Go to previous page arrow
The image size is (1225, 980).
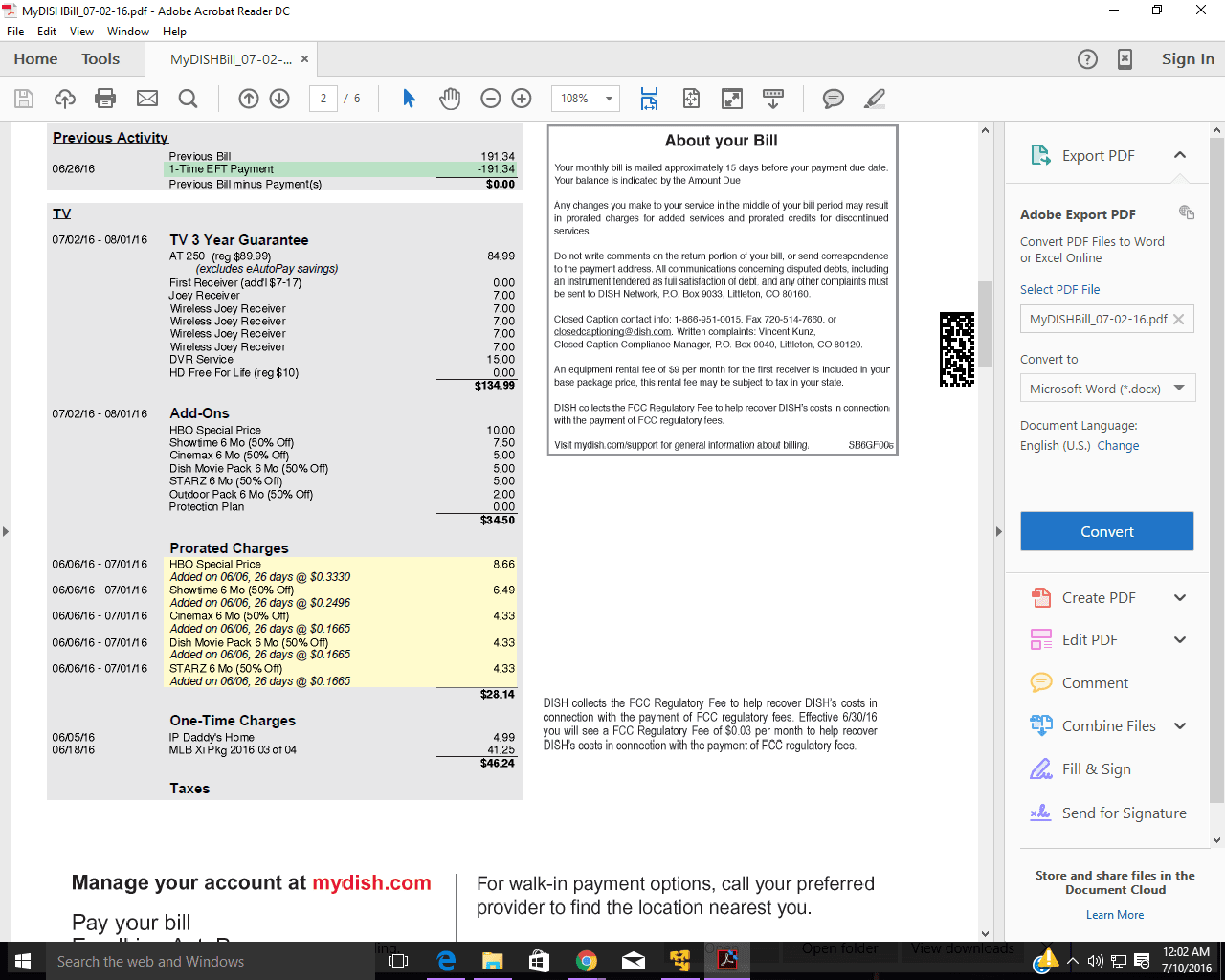pos(249,99)
